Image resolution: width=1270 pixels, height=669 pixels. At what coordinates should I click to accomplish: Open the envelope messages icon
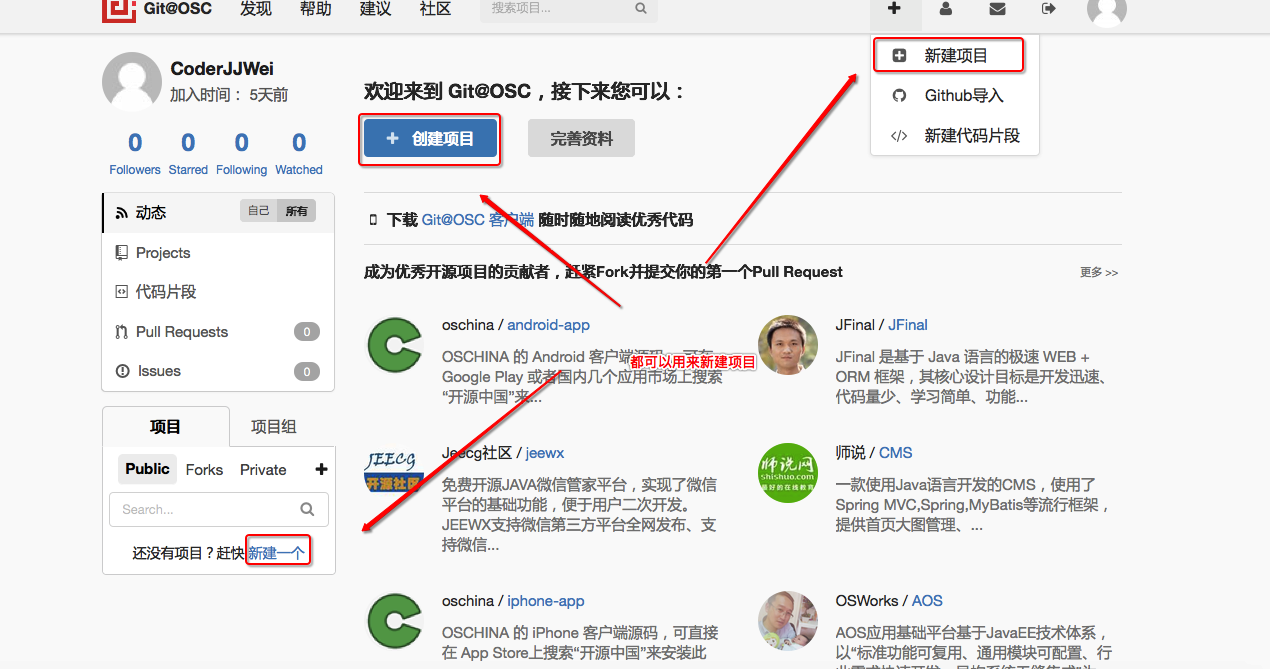[997, 8]
